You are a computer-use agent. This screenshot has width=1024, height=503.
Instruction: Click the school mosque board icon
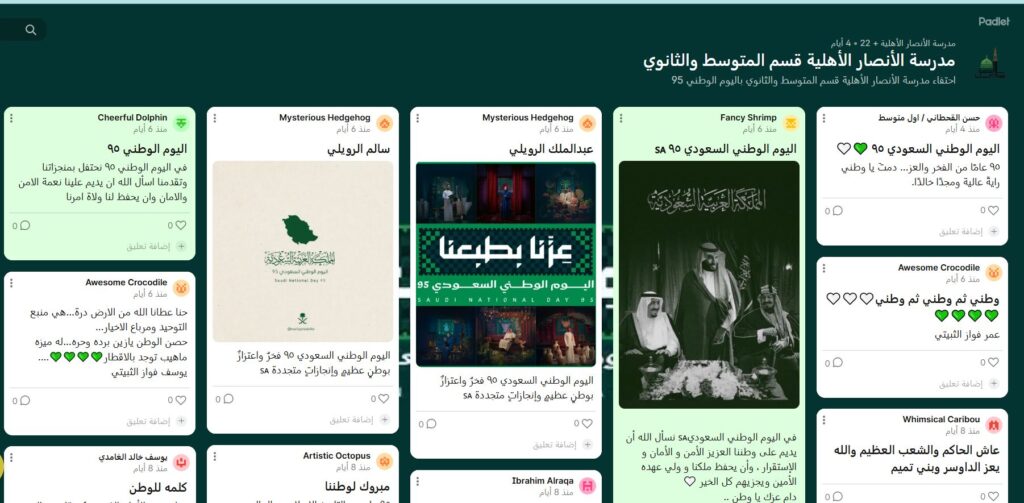pos(989,65)
